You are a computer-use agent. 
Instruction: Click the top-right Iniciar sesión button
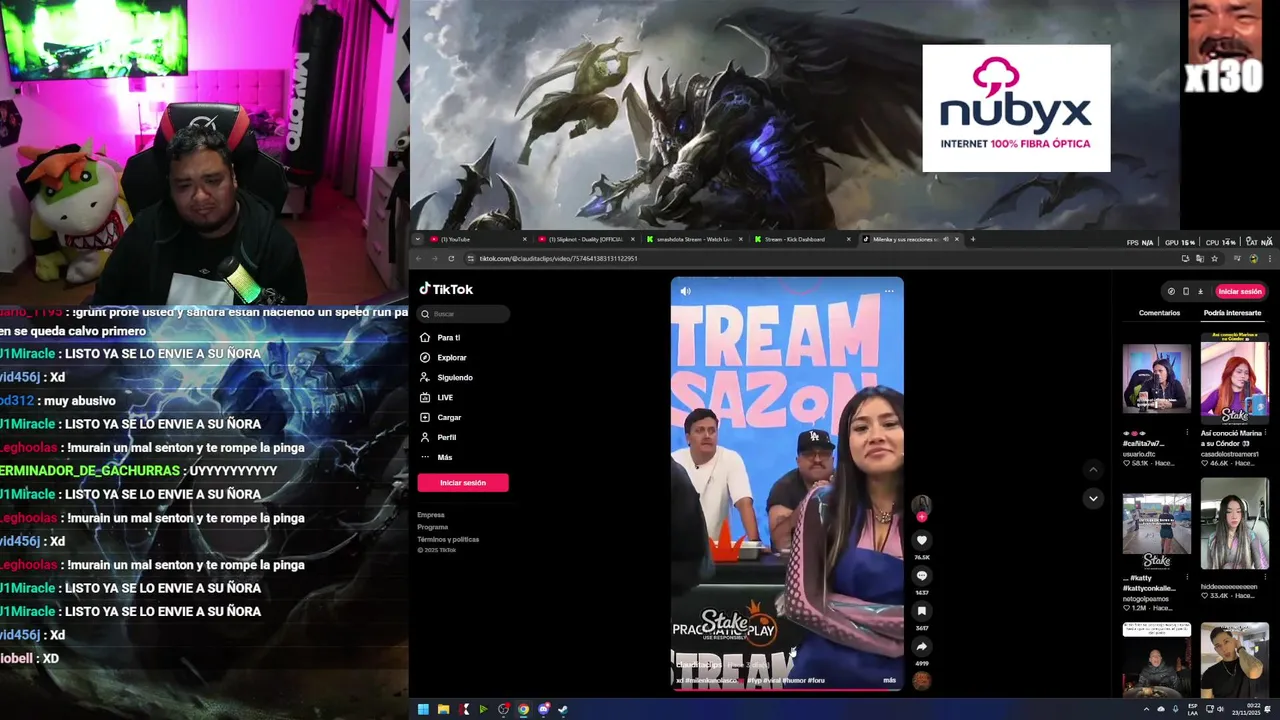click(1240, 291)
